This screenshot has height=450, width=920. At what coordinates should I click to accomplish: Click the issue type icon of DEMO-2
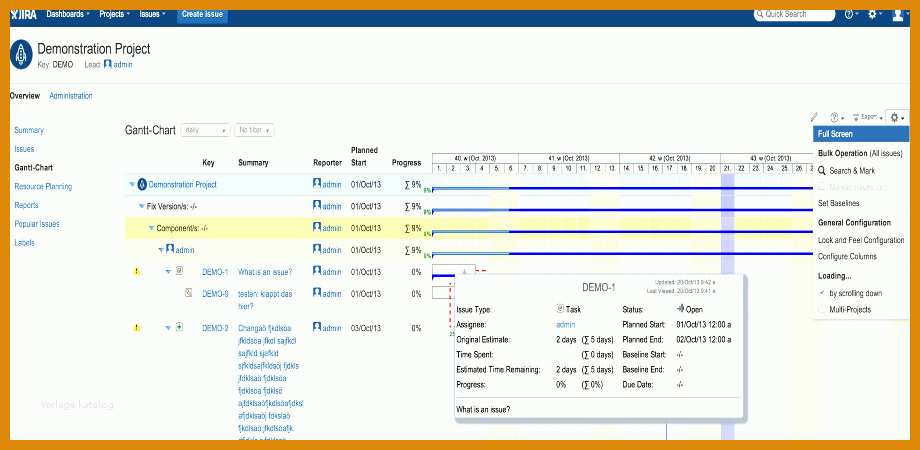[180, 327]
